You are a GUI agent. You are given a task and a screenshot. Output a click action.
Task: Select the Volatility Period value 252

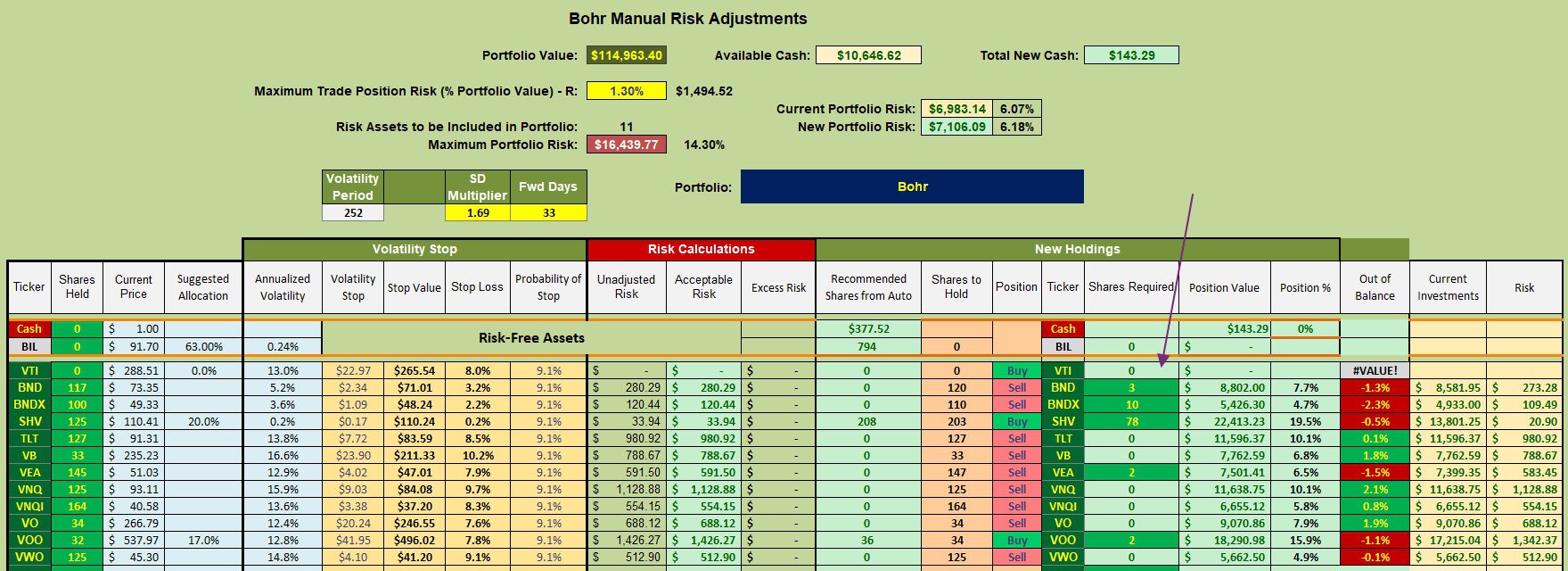pos(353,213)
